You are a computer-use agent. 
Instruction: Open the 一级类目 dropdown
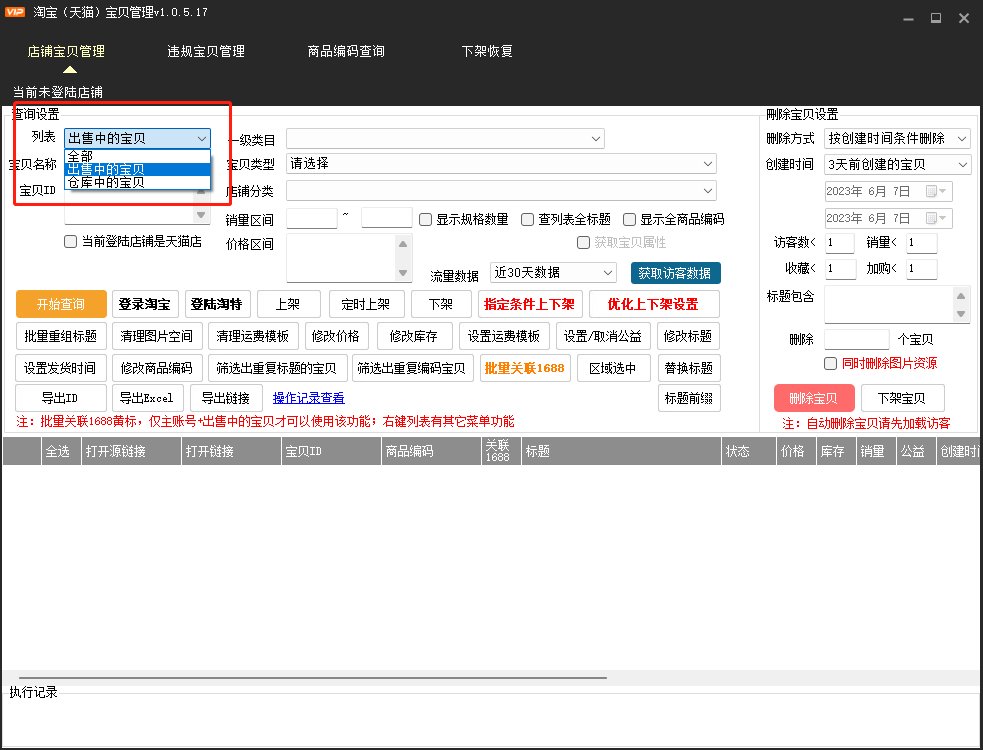pyautogui.click(x=445, y=139)
